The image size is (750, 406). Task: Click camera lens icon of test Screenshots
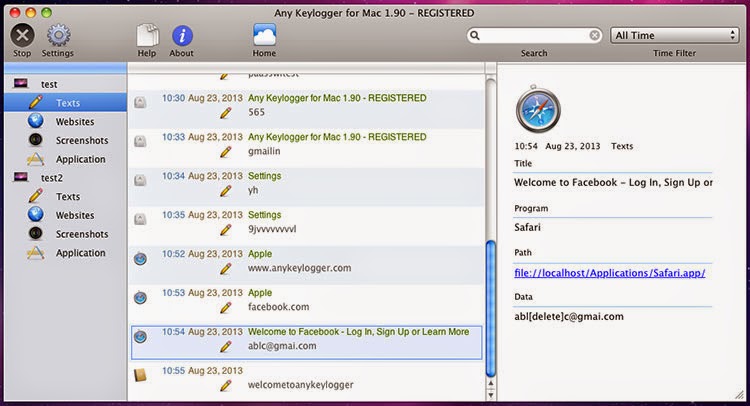coord(35,140)
